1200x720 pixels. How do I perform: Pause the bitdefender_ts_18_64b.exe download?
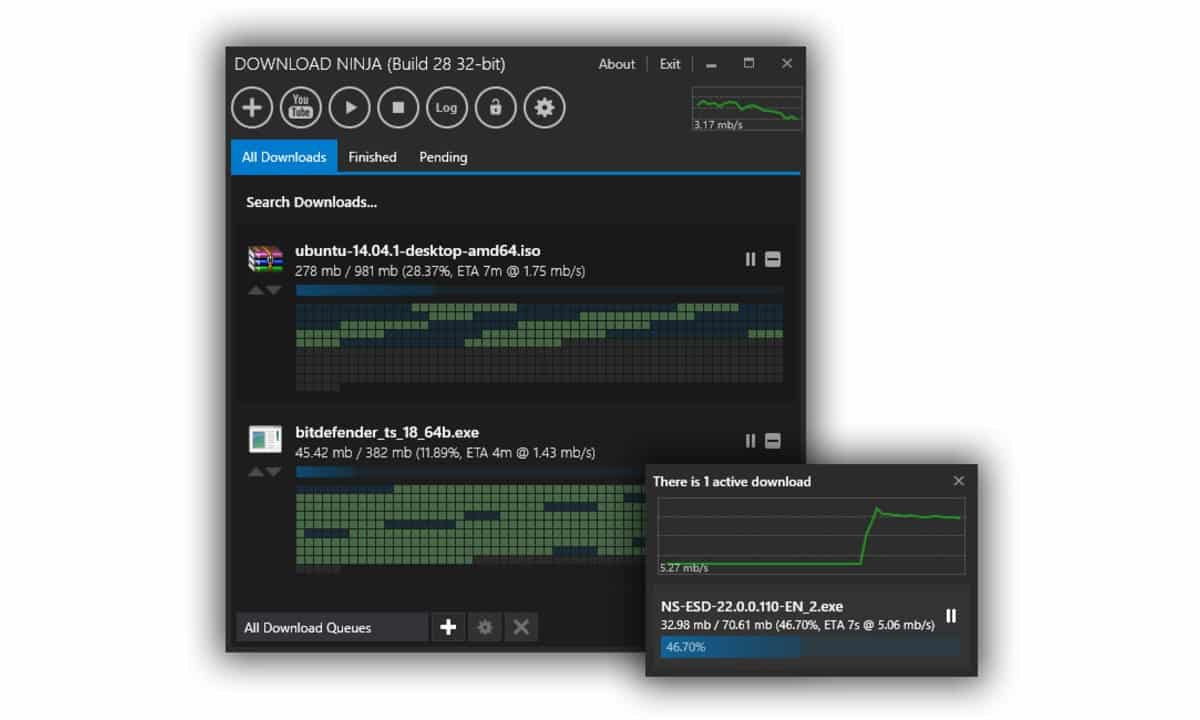coord(750,441)
